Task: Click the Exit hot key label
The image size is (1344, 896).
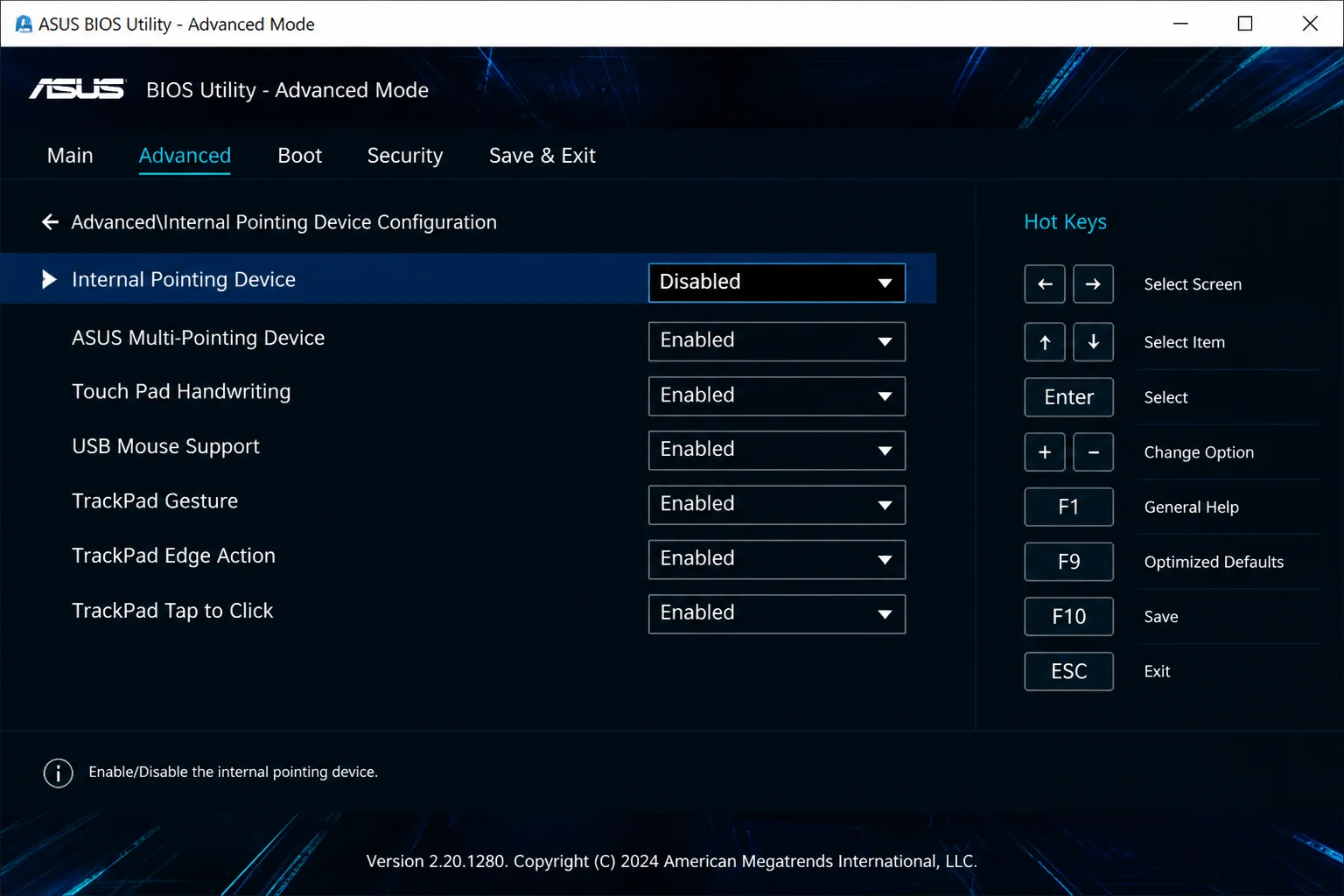Action: pyautogui.click(x=1157, y=671)
